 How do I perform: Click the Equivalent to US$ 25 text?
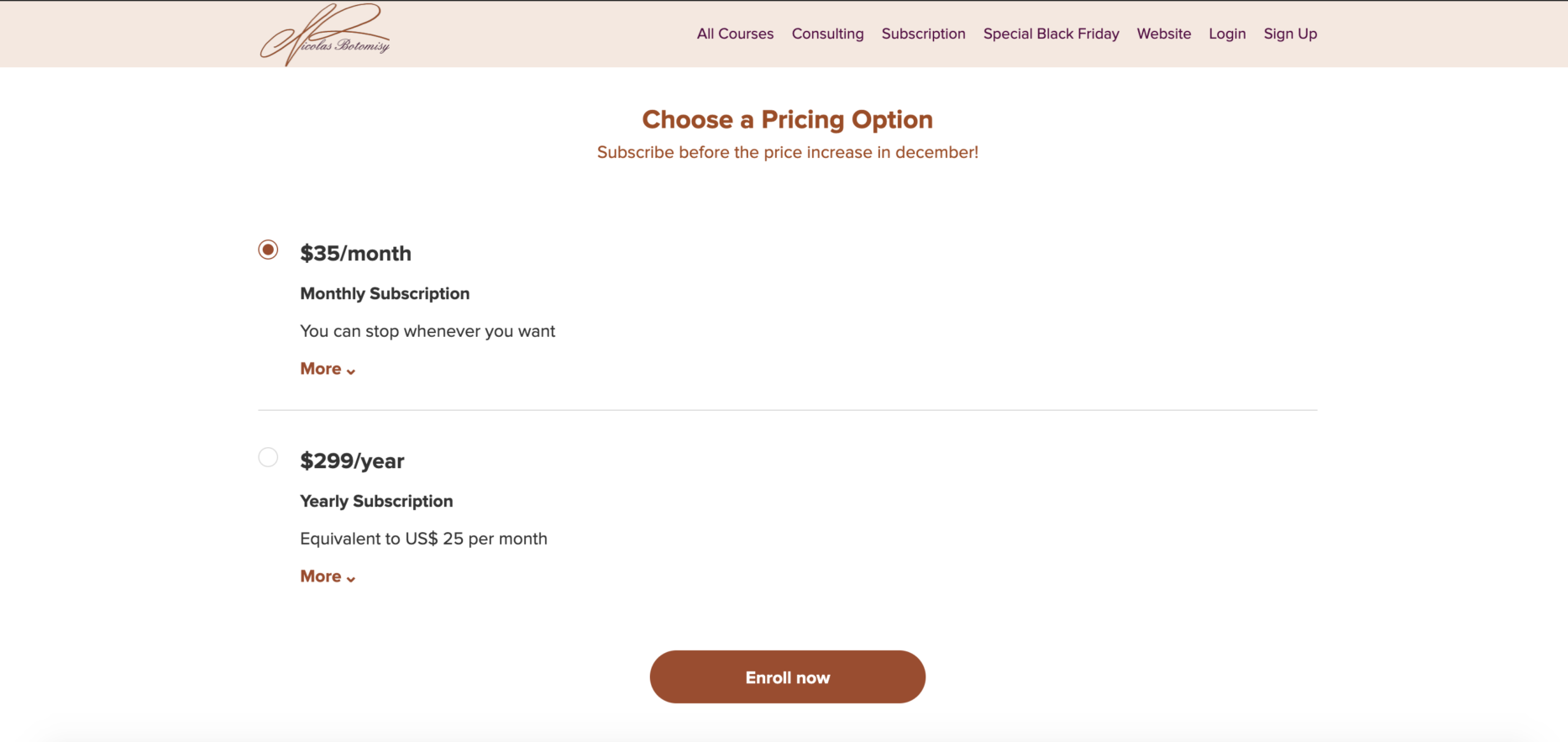pos(423,539)
